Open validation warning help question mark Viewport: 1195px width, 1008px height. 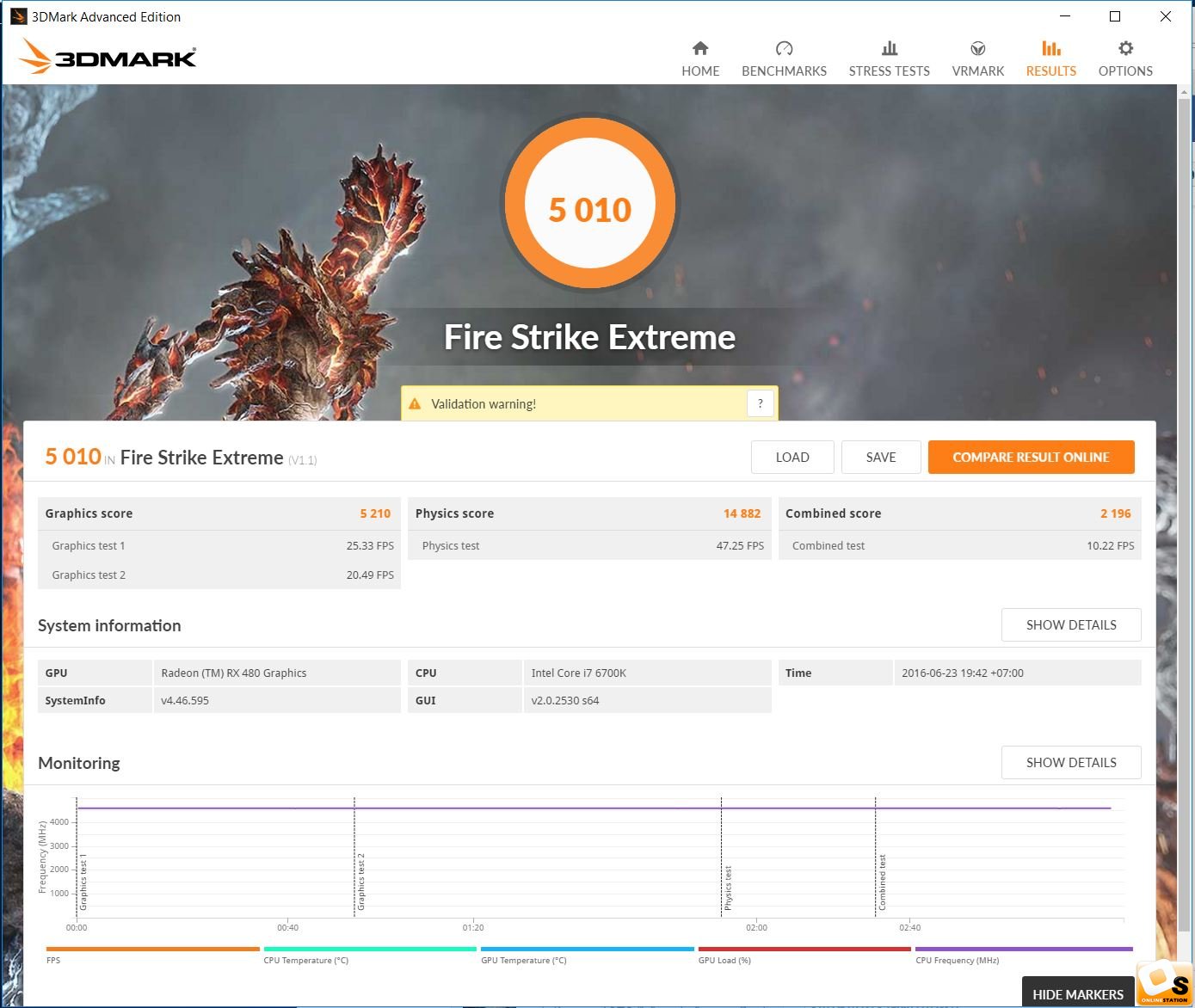(761, 403)
